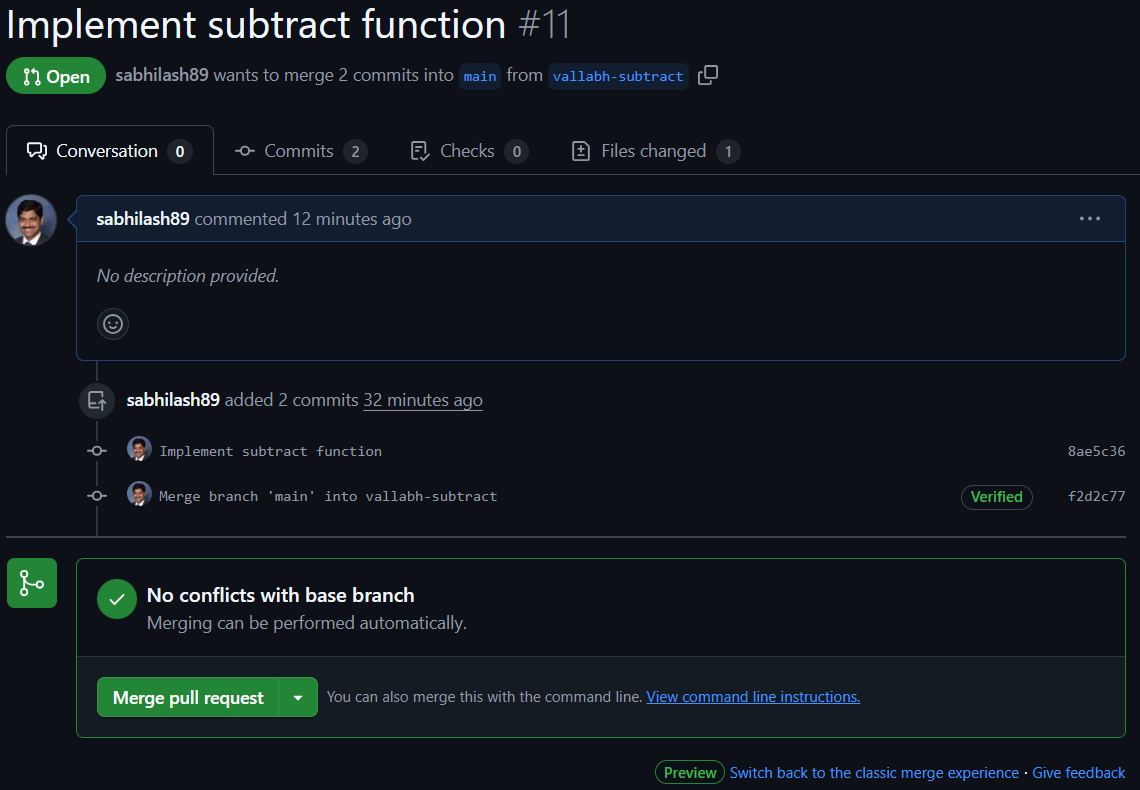1140x790 pixels.
Task: Open commit hash 8ae5c36
Action: 1096,451
